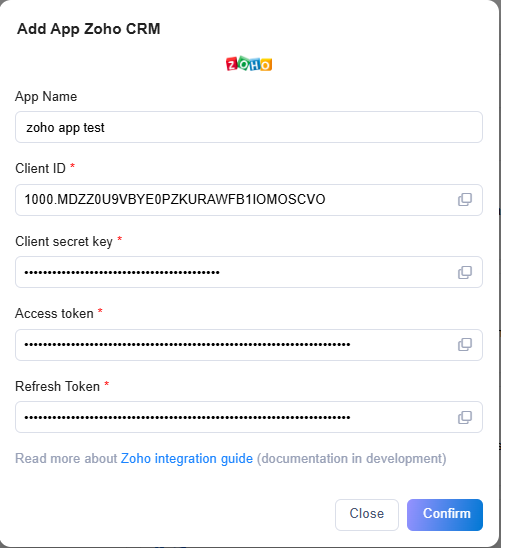Screen dimensions: 506x548
Task: Confirm adding the Zoho CRM app
Action: click(x=445, y=515)
